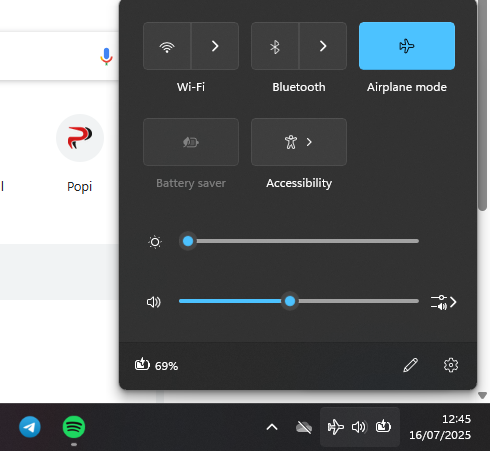Click the Battery saver tile

click(x=191, y=142)
